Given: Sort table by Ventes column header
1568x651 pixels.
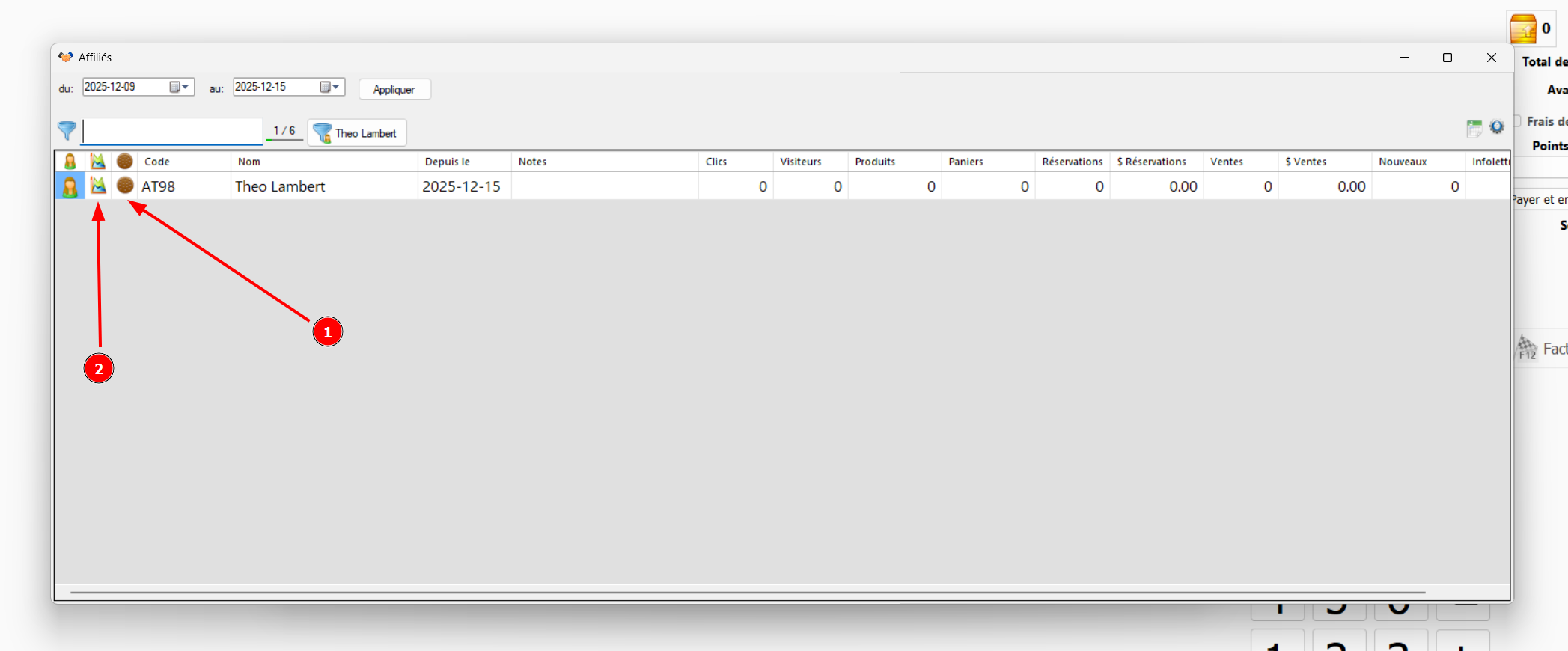Looking at the screenshot, I should click(x=1239, y=162).
